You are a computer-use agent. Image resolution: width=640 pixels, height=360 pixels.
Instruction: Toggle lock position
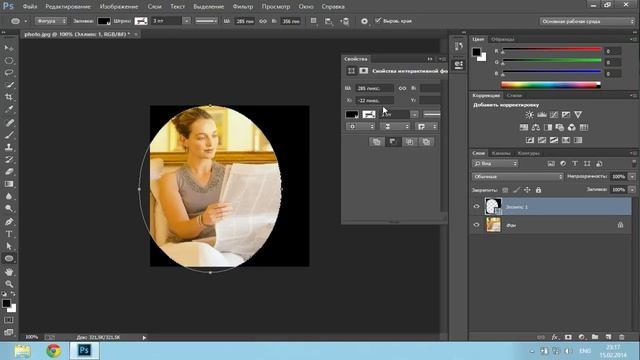pos(527,190)
